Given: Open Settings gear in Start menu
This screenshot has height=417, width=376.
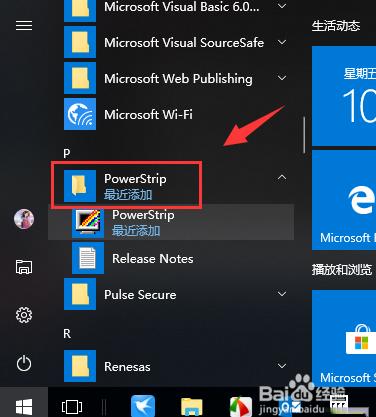Looking at the screenshot, I should coord(24,315).
